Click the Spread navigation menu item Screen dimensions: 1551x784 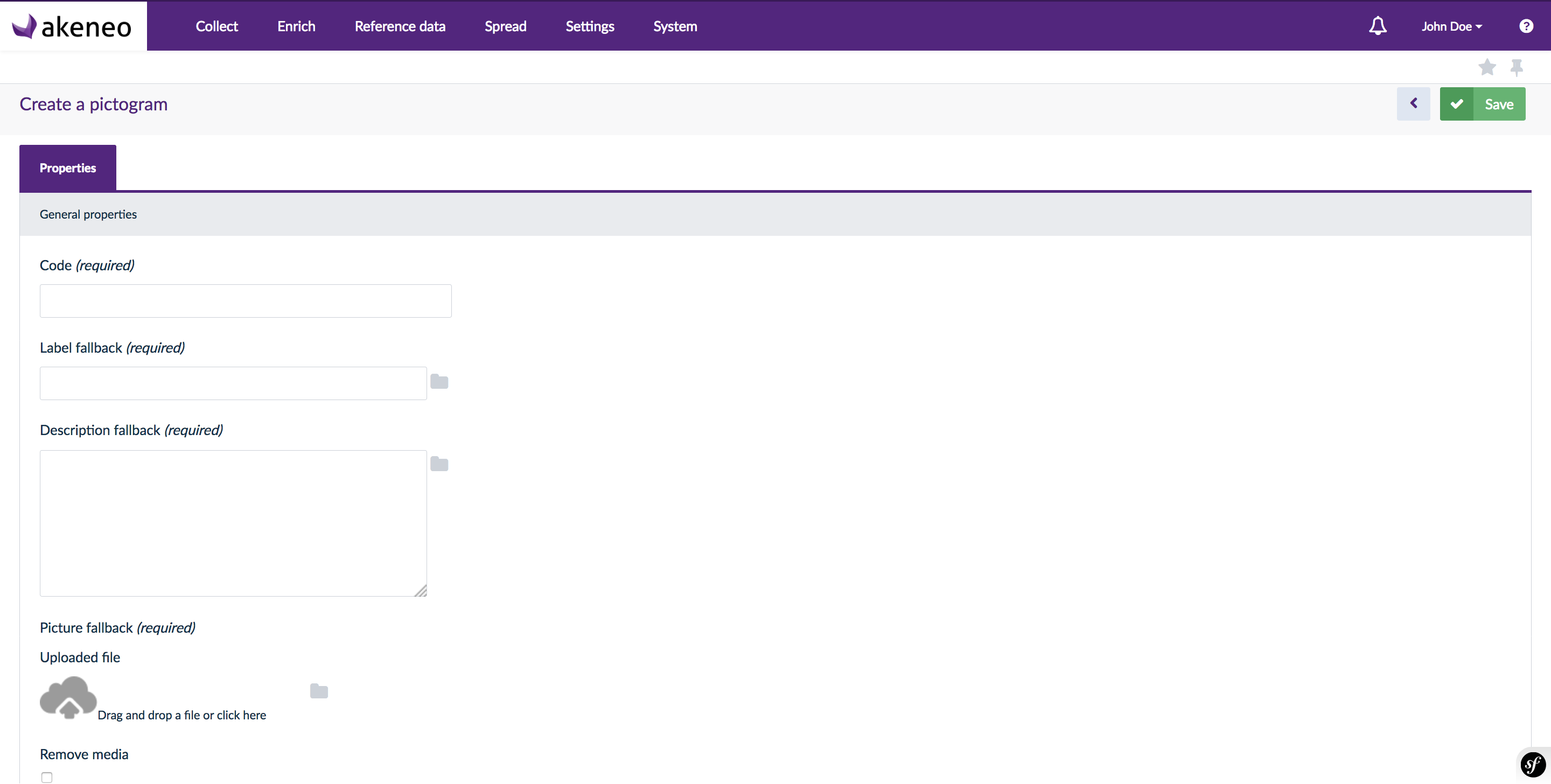(505, 25)
